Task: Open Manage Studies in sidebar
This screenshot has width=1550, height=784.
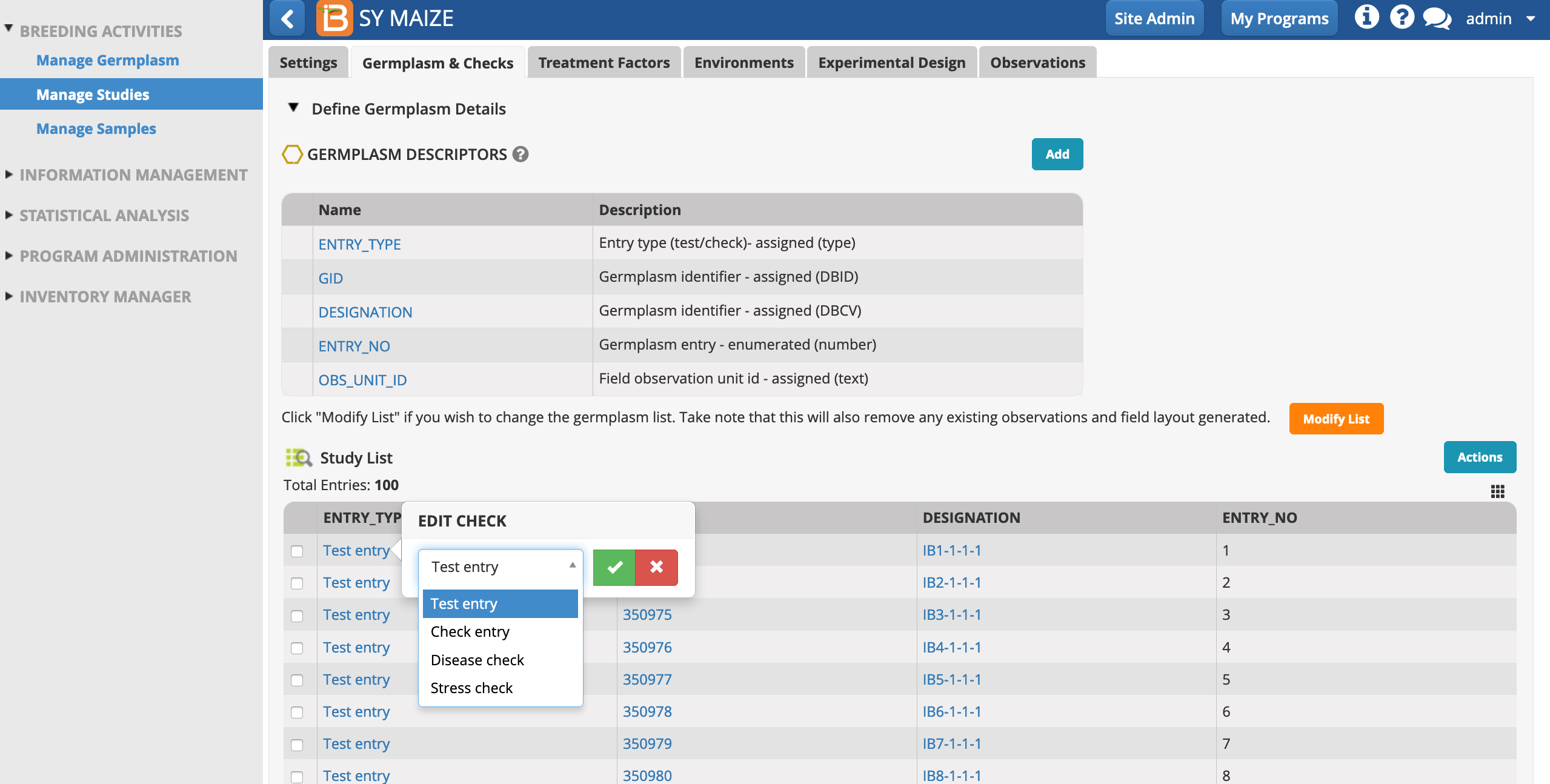Action: (x=131, y=95)
